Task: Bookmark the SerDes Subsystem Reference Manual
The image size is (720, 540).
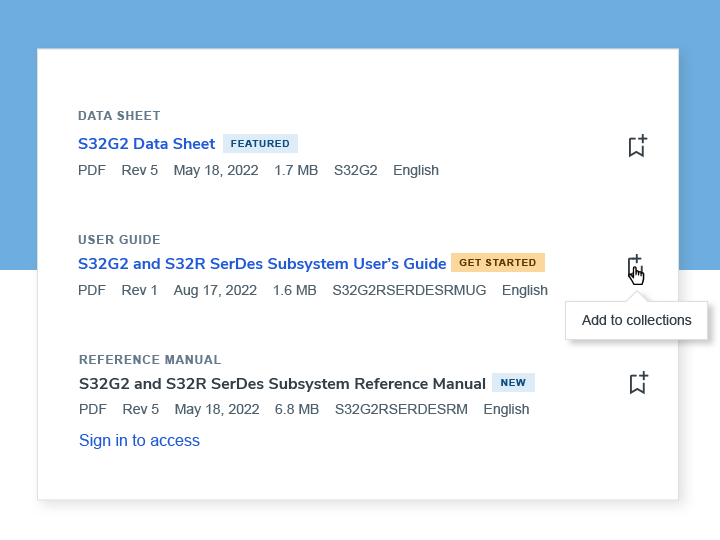Action: click(x=637, y=383)
